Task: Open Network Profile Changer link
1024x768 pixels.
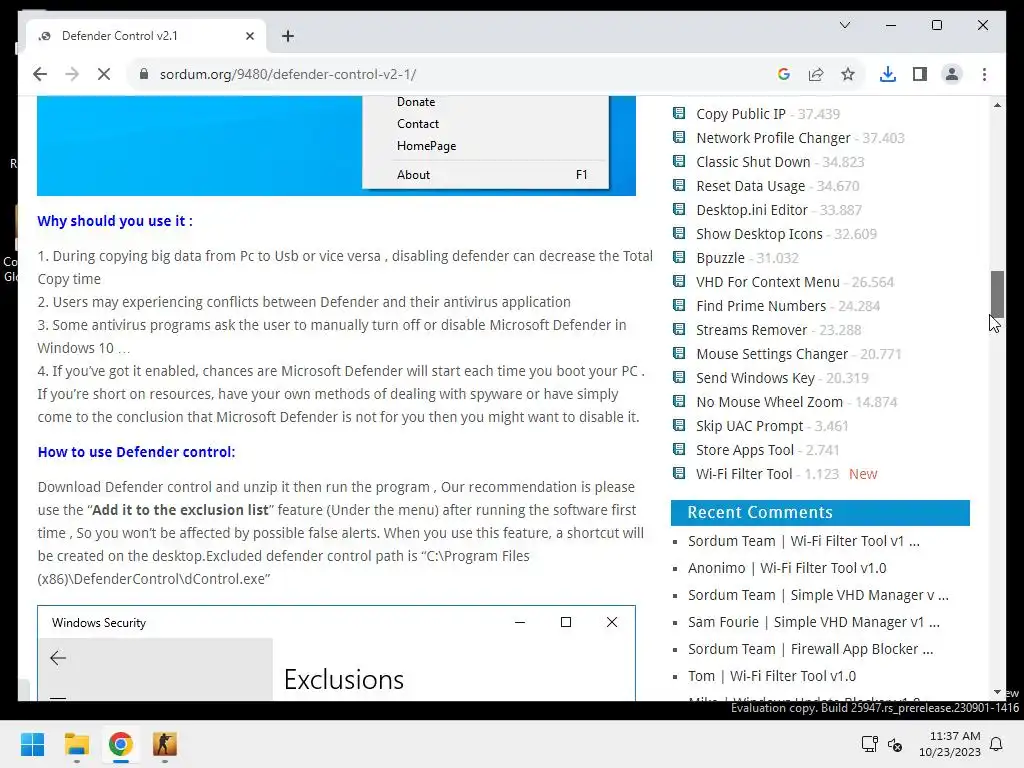Action: (x=773, y=138)
